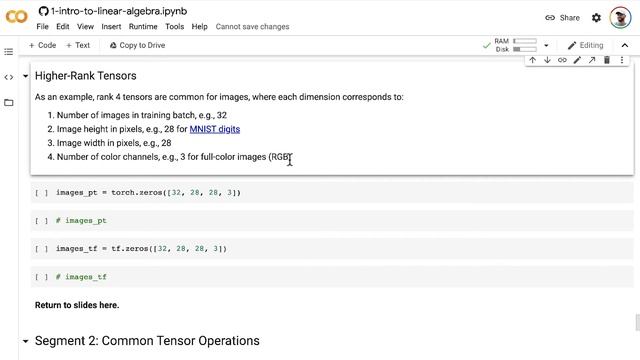The image size is (640, 360).
Task: Delete cell with the trash icon
Action: [x=607, y=60]
